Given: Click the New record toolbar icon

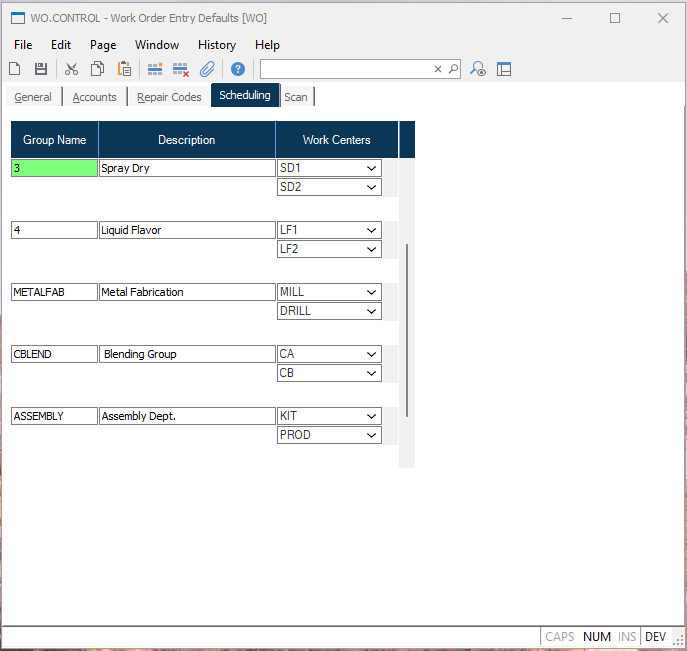Looking at the screenshot, I should [x=15, y=69].
